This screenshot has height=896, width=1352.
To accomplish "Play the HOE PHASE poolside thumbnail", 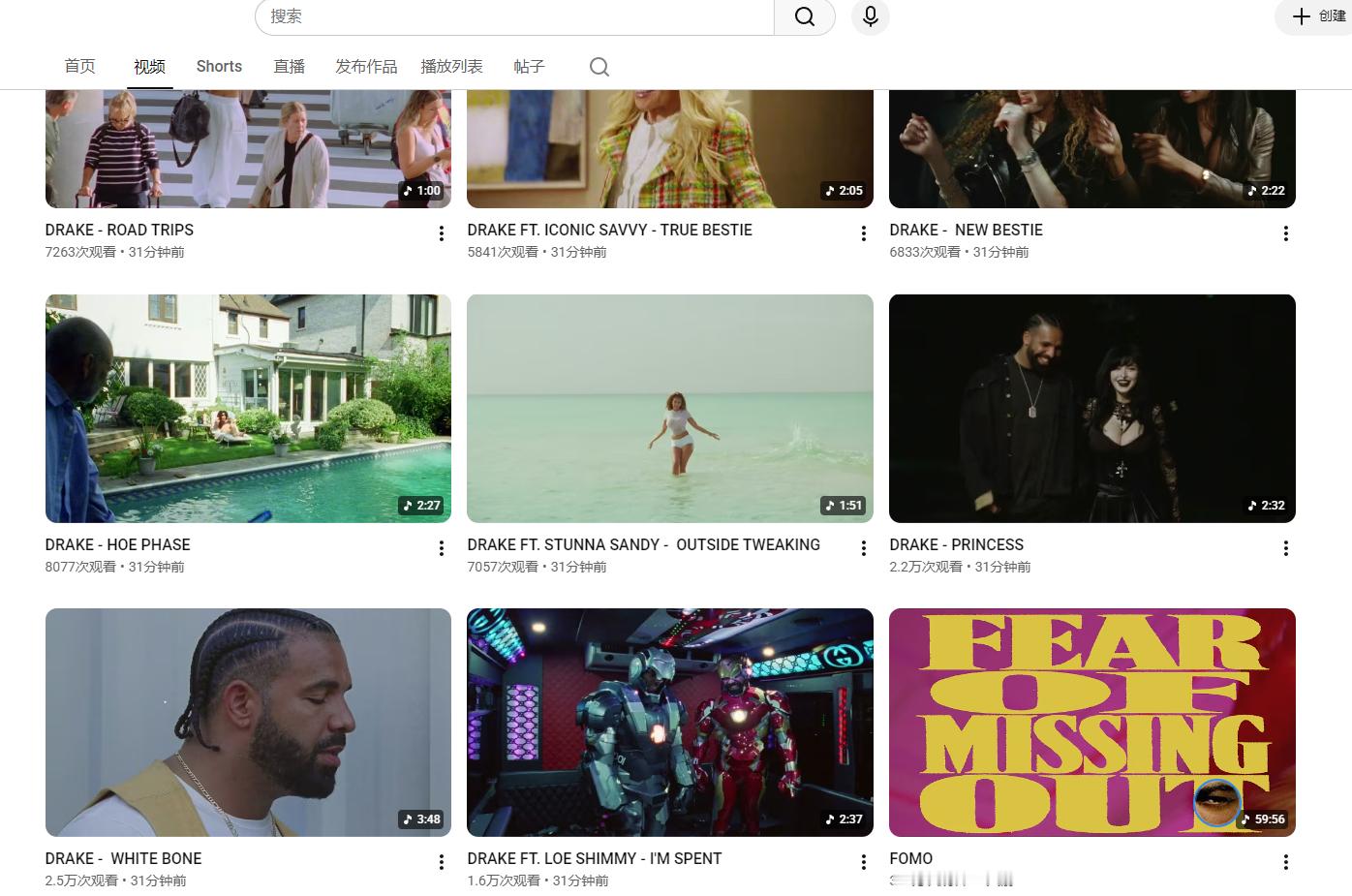I will coord(248,409).
